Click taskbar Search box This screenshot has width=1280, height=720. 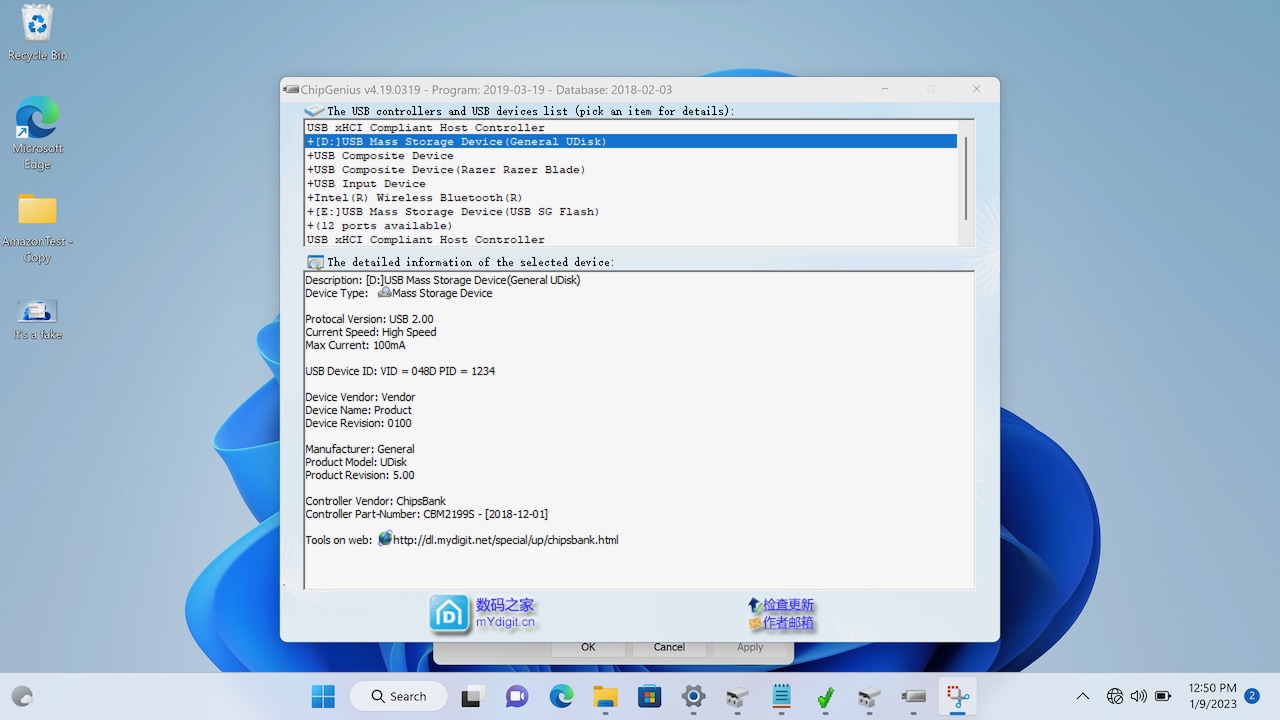(x=398, y=696)
